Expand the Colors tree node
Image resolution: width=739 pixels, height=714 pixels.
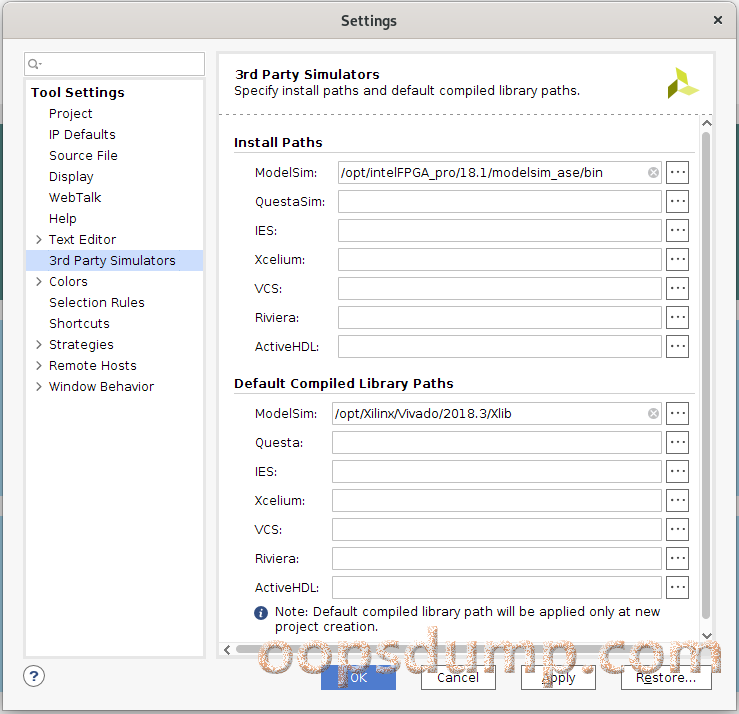point(39,281)
